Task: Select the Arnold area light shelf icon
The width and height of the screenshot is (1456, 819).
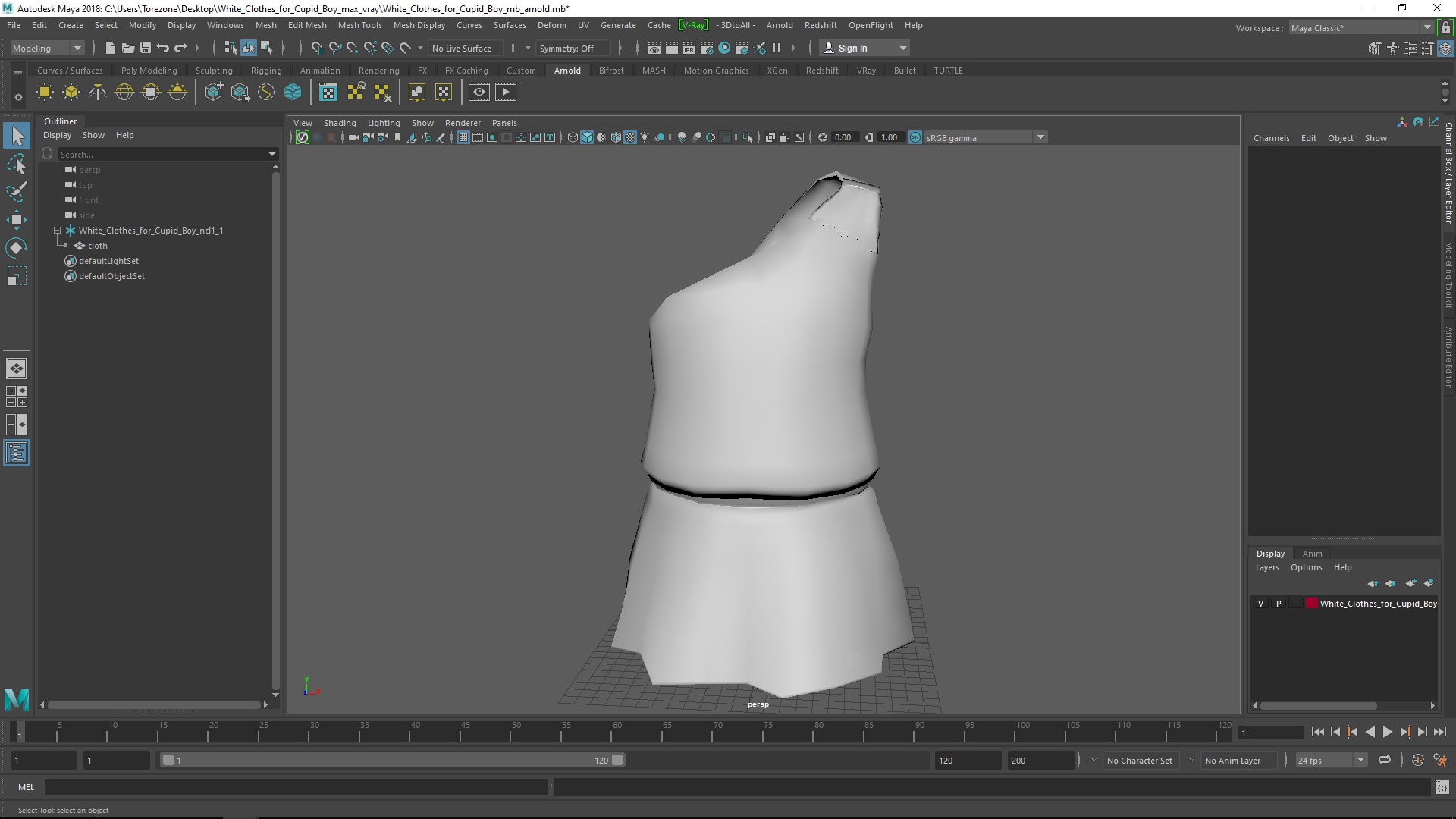Action: (45, 93)
